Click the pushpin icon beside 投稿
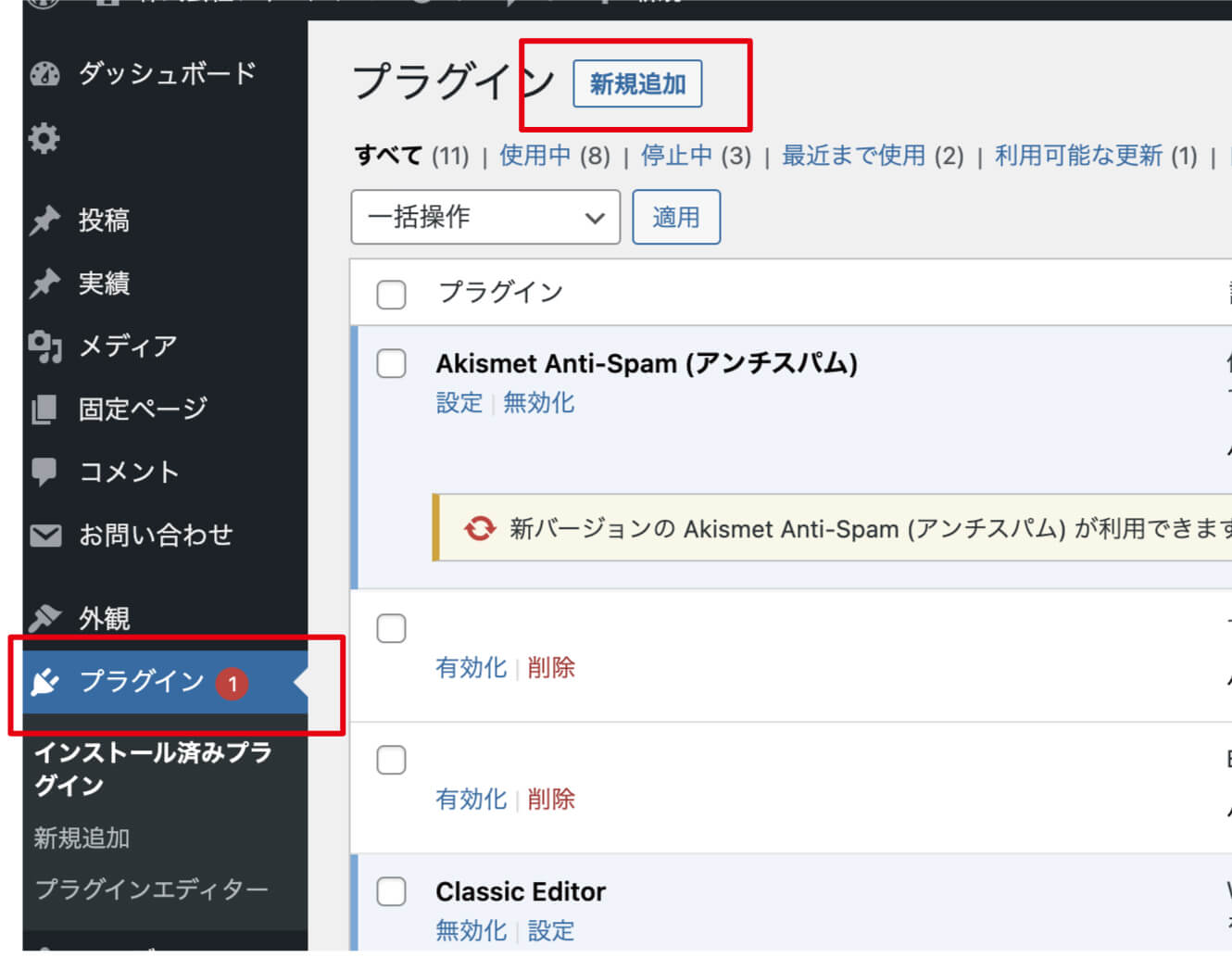The height and width of the screenshot is (958, 1232). pyautogui.click(x=44, y=221)
